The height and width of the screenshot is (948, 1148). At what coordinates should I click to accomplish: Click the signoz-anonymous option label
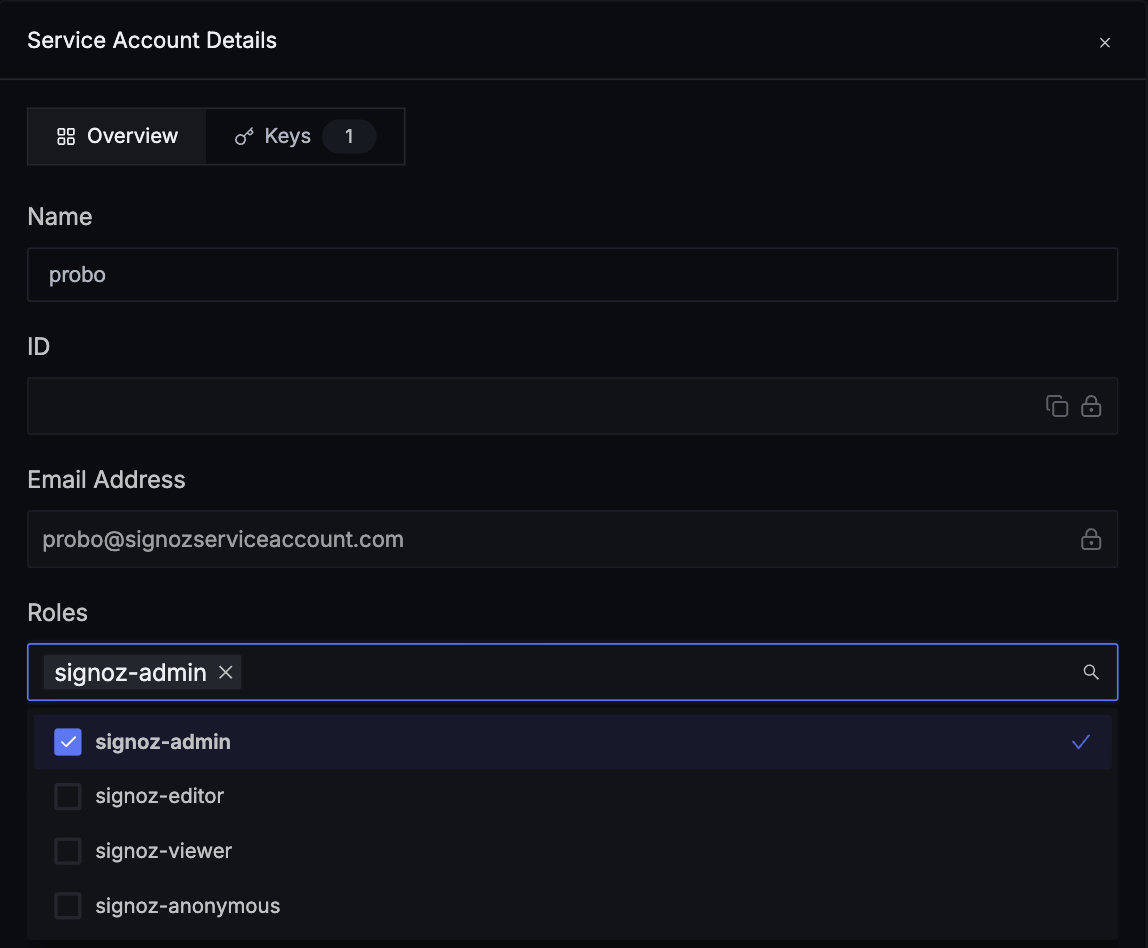click(187, 906)
